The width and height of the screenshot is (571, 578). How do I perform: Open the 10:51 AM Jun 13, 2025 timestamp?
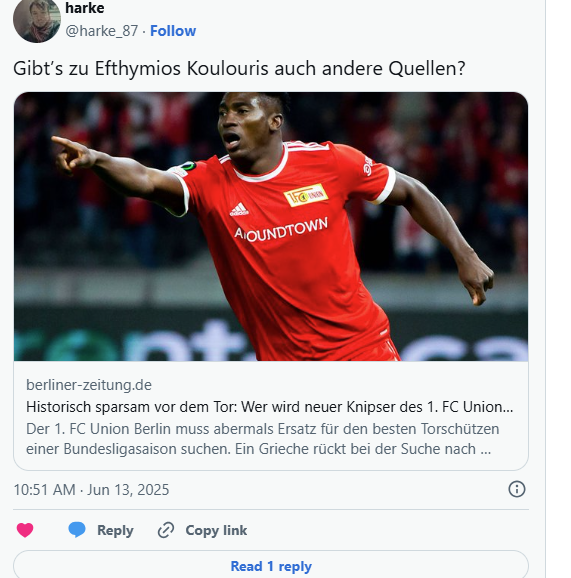point(91,490)
